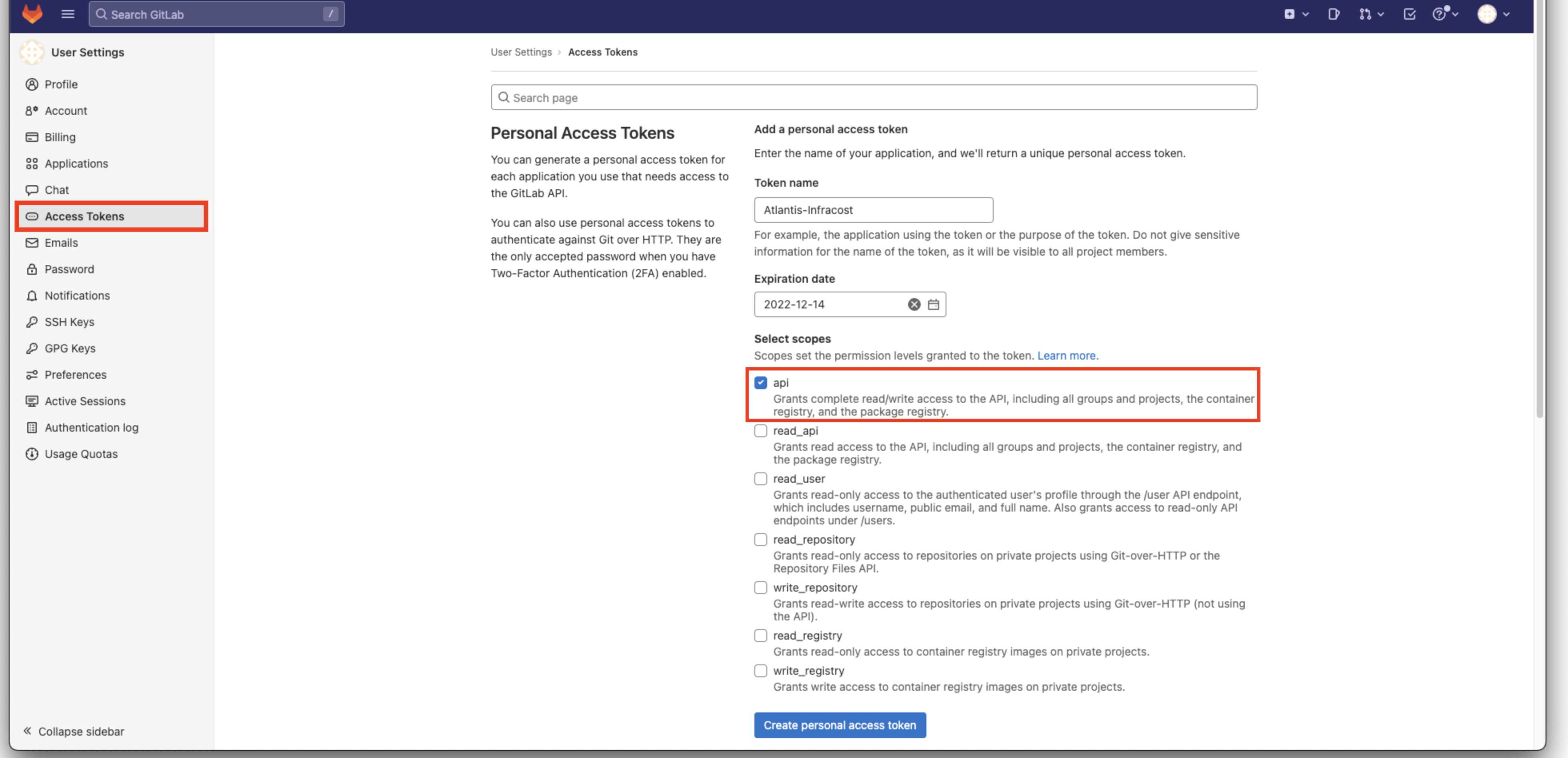Image resolution: width=1568 pixels, height=758 pixels.
Task: Open the Learn more scopes link
Action: coord(1067,356)
